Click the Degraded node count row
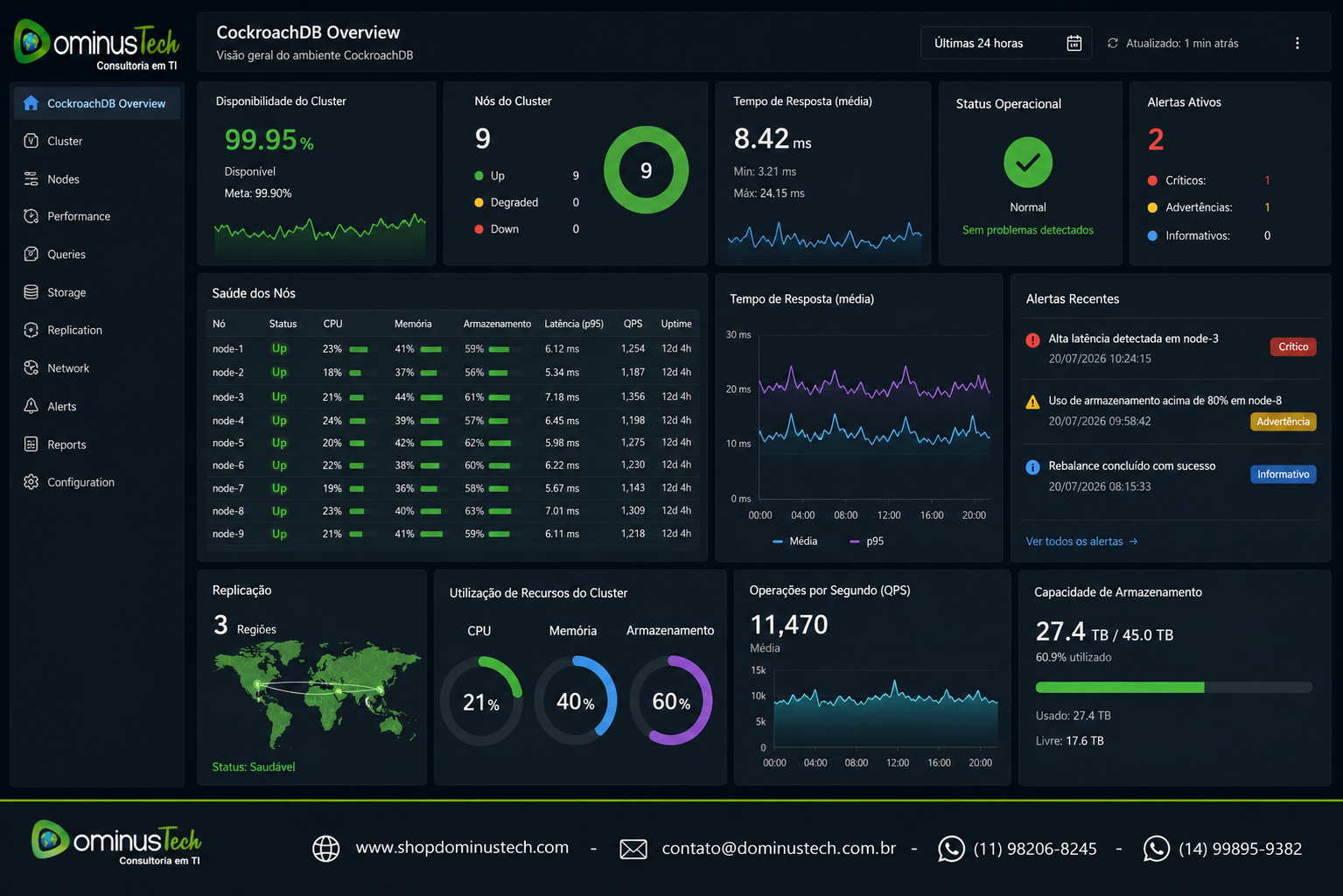The height and width of the screenshot is (896, 1343). coord(527,202)
